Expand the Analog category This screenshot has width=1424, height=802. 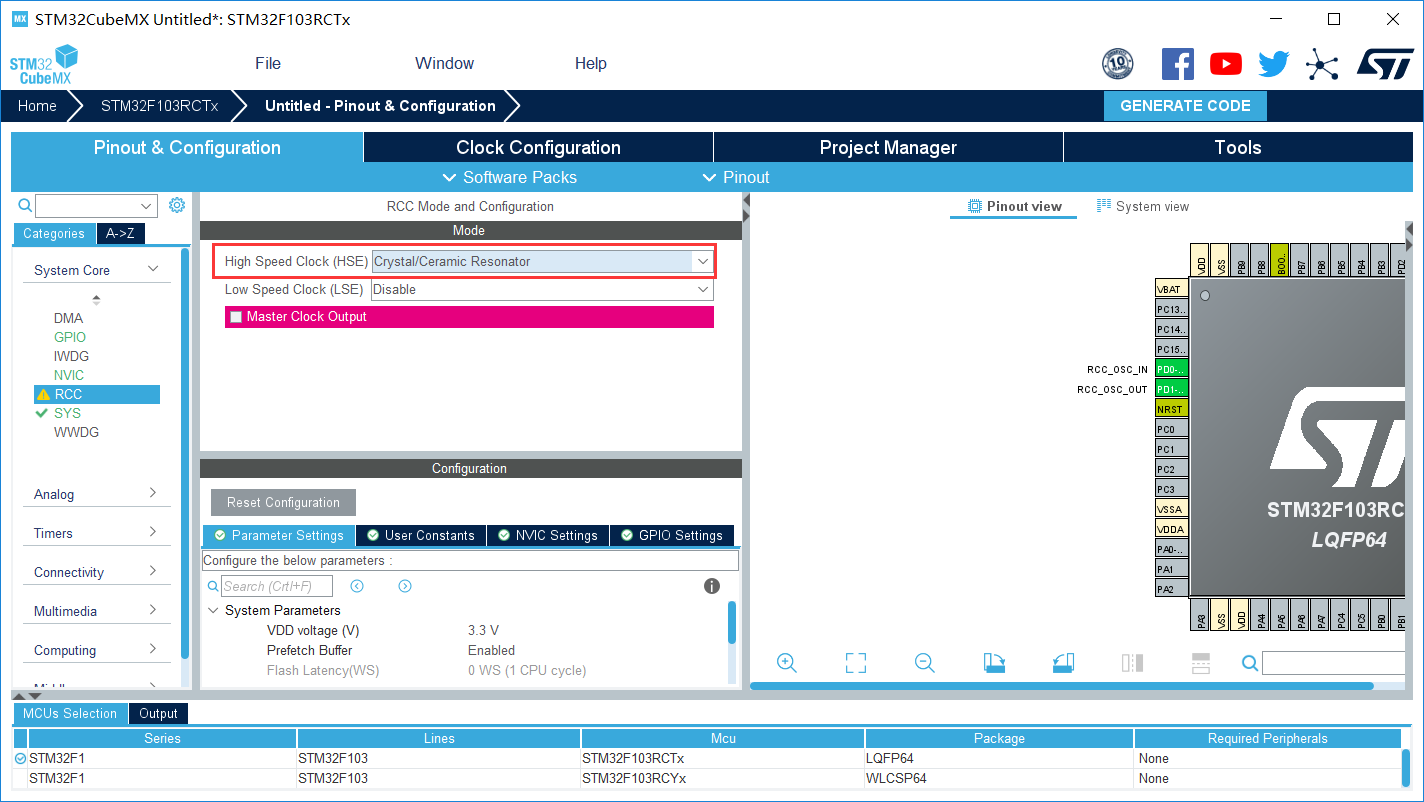[153, 493]
